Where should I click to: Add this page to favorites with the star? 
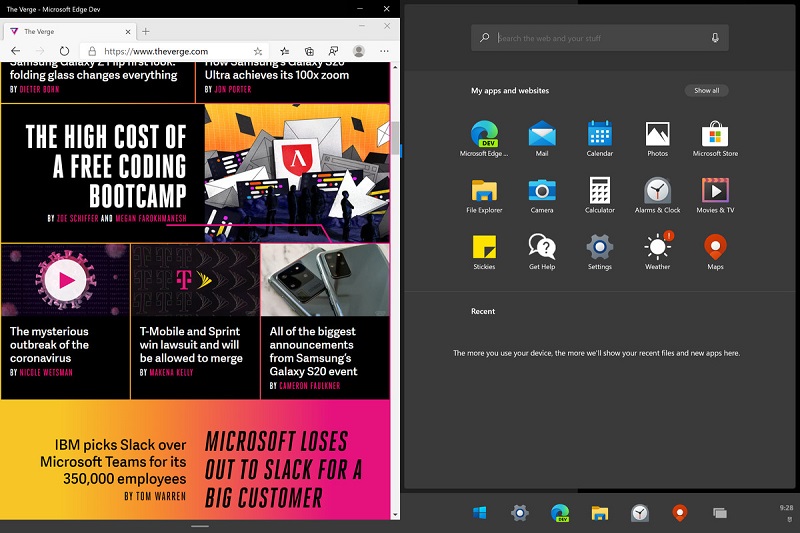(x=258, y=51)
